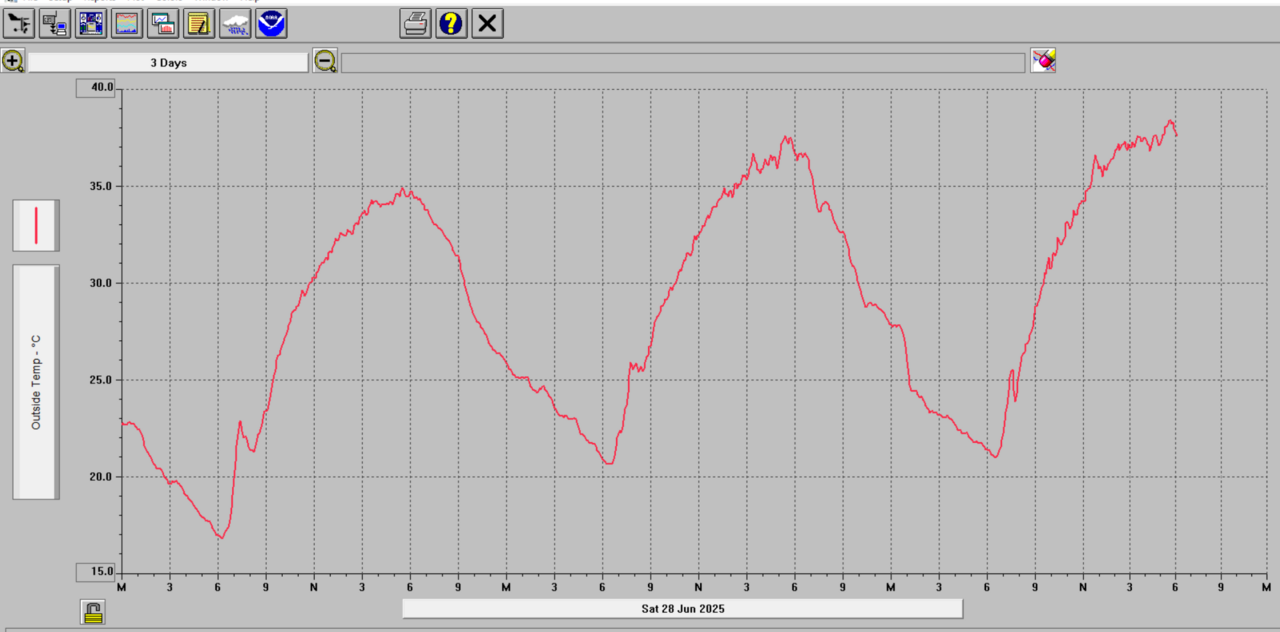
Task: Open the plot windows toolbar icon
Action: pos(163,23)
